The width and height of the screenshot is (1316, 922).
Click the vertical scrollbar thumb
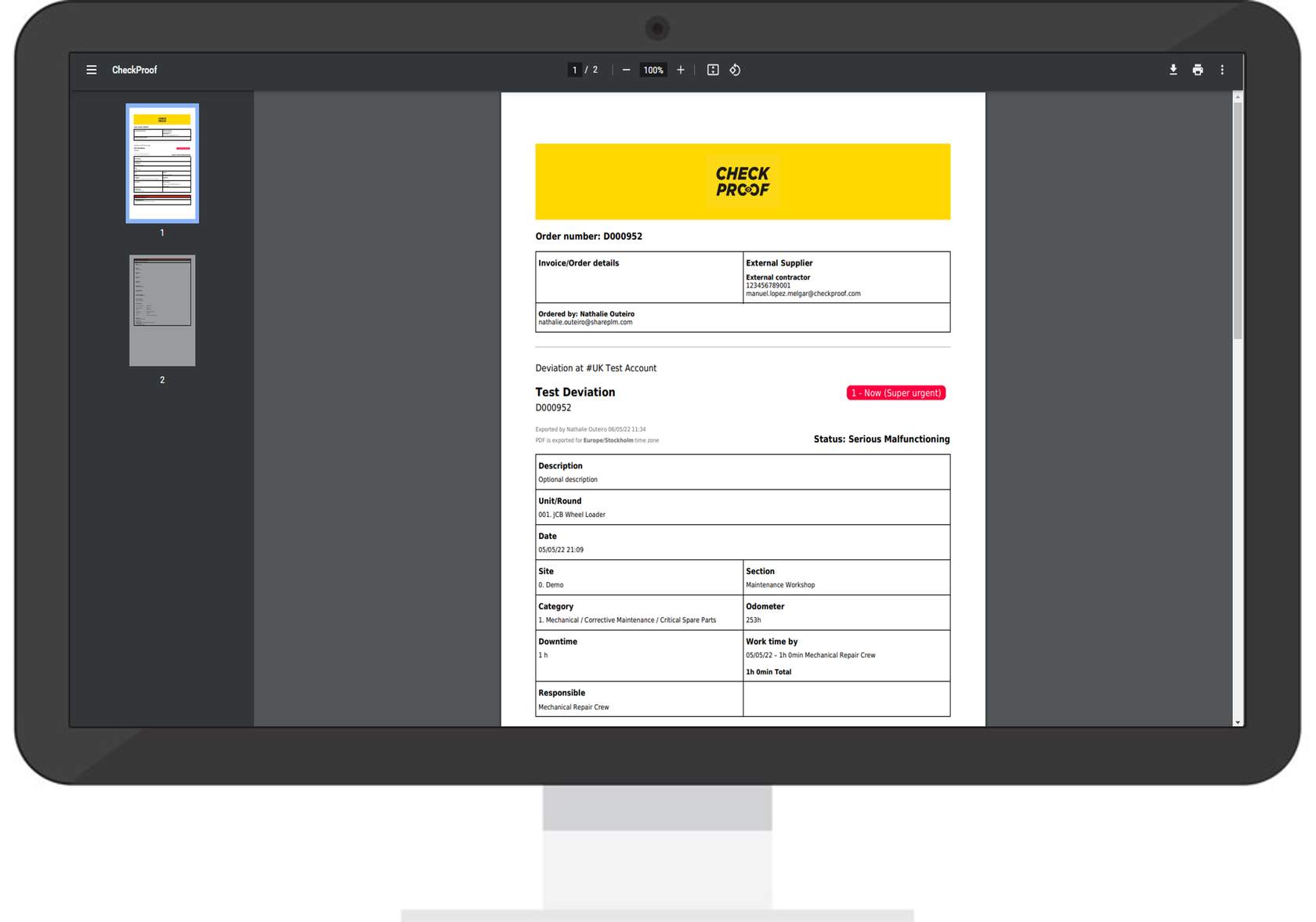1238,219
